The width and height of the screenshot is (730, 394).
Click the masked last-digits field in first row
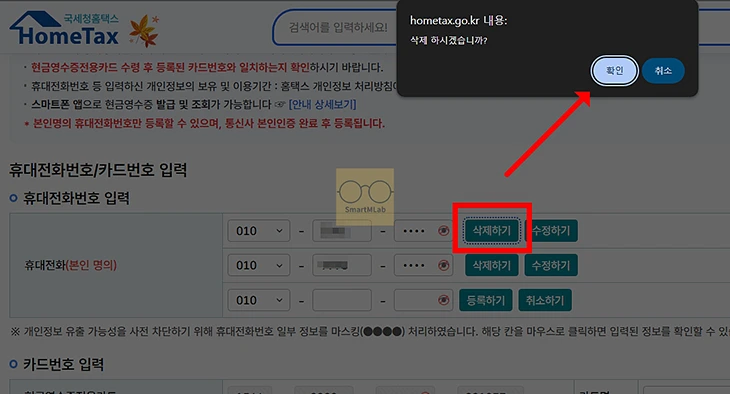(423, 231)
